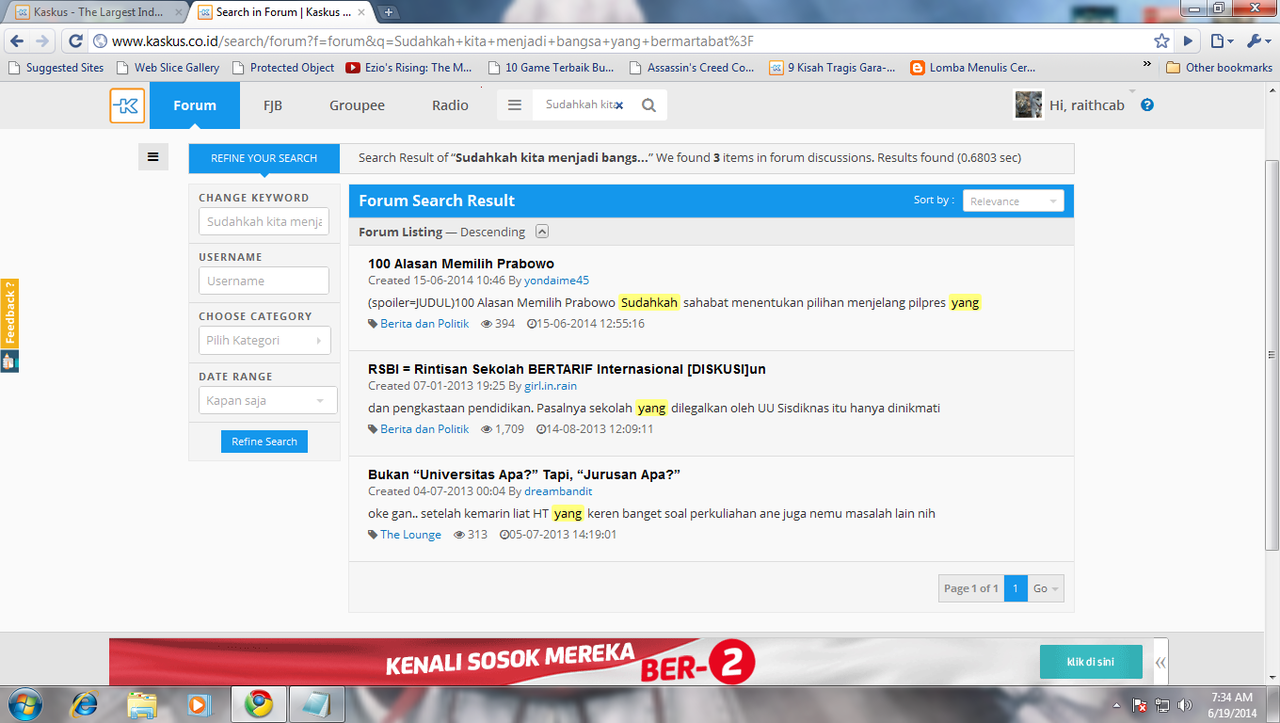Switch to the FJB tab
1280x723 pixels.
[272, 105]
